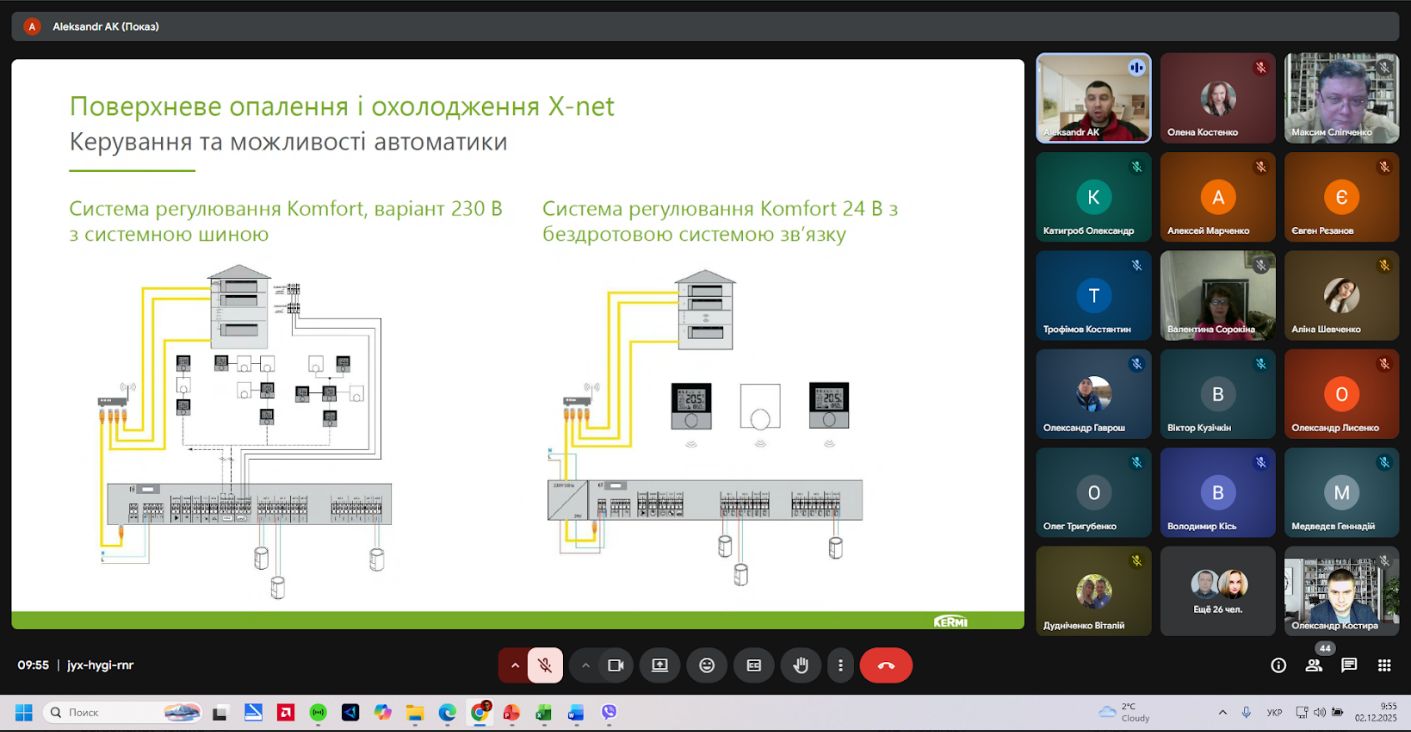Open the meeting chat panel
Screen dimensions: 1411x732
tap(1349, 665)
